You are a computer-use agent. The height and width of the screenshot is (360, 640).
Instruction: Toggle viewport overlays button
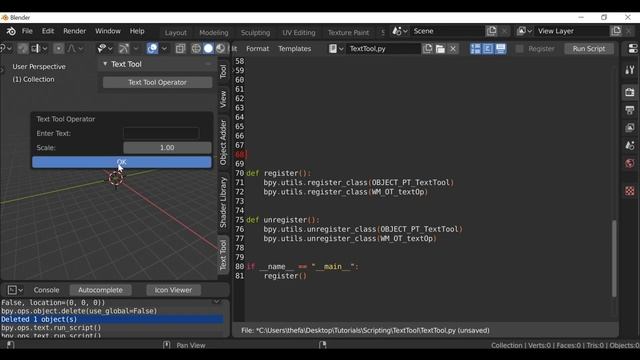pos(152,49)
